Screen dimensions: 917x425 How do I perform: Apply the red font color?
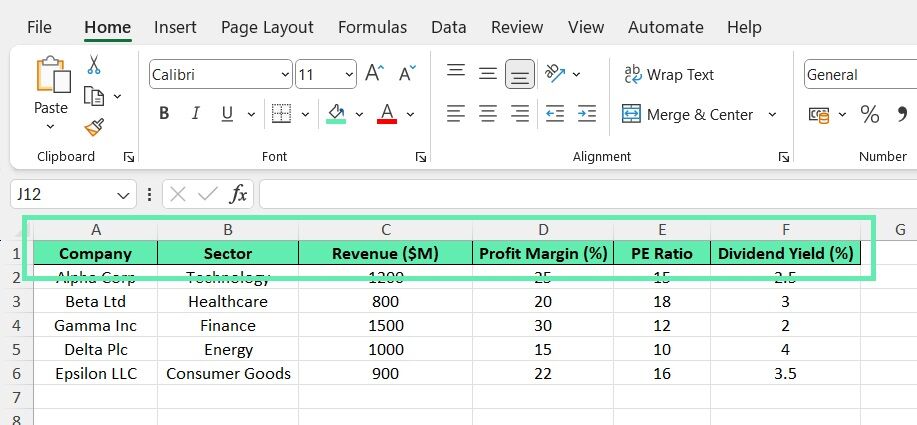[x=387, y=113]
